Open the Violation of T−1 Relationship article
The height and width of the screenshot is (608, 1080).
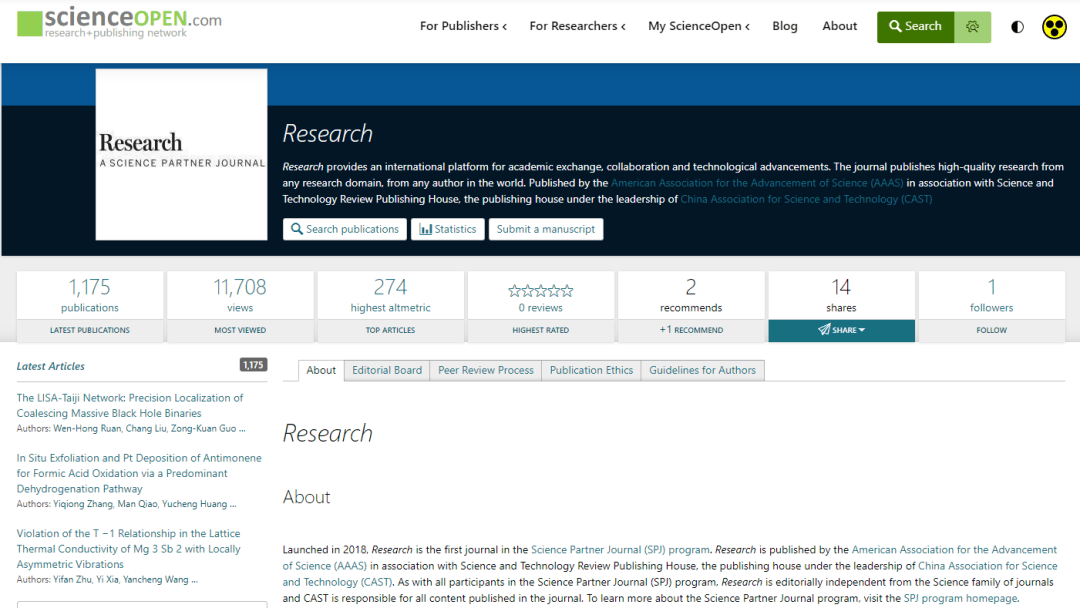pos(129,549)
